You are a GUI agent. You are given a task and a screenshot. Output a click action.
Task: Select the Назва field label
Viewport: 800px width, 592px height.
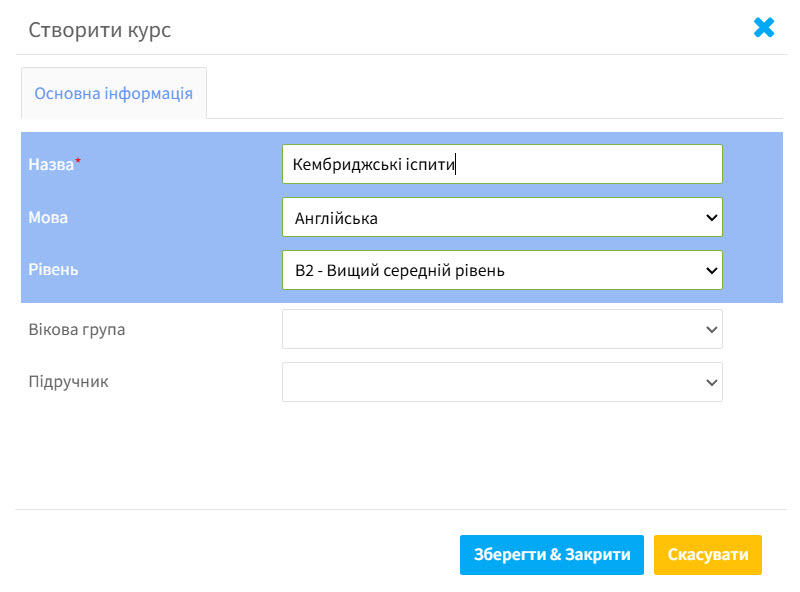coord(51,164)
